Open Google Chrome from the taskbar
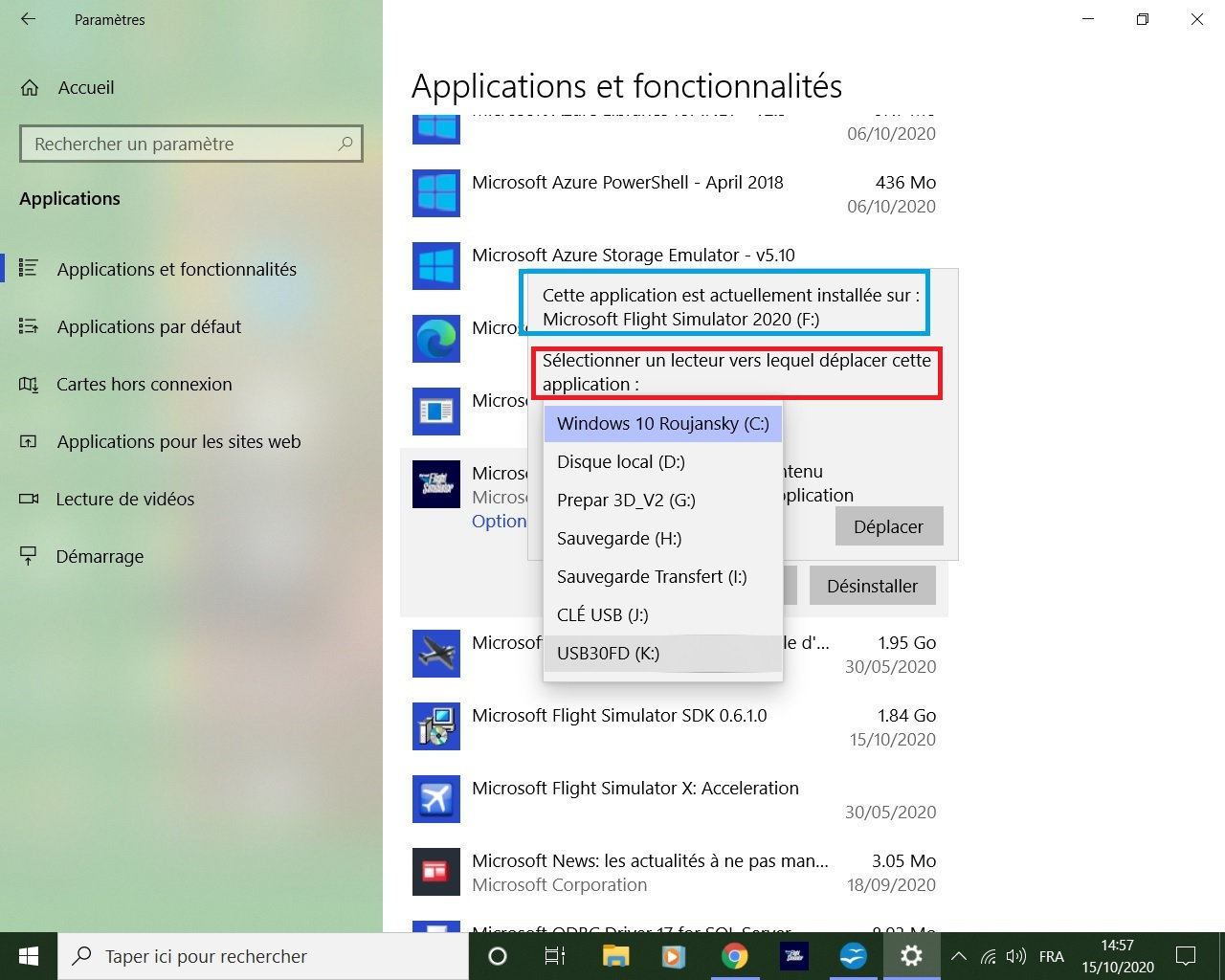Screen dimensions: 1225x980 [734, 956]
